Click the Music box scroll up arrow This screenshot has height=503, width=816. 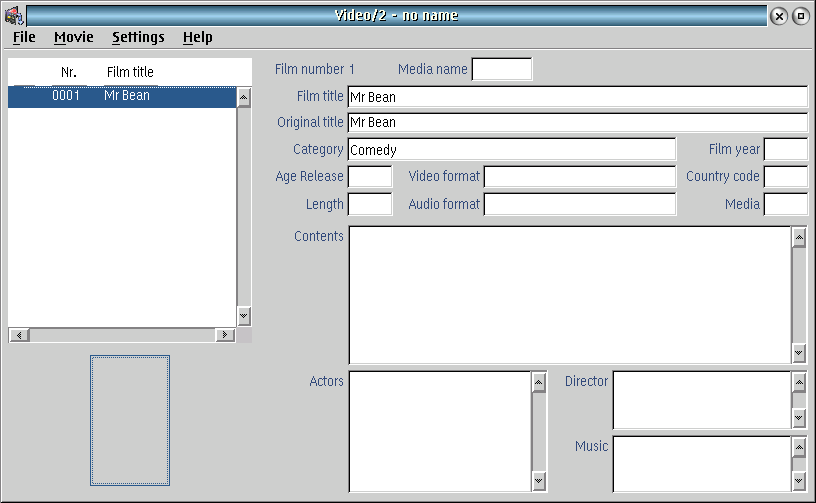click(799, 447)
